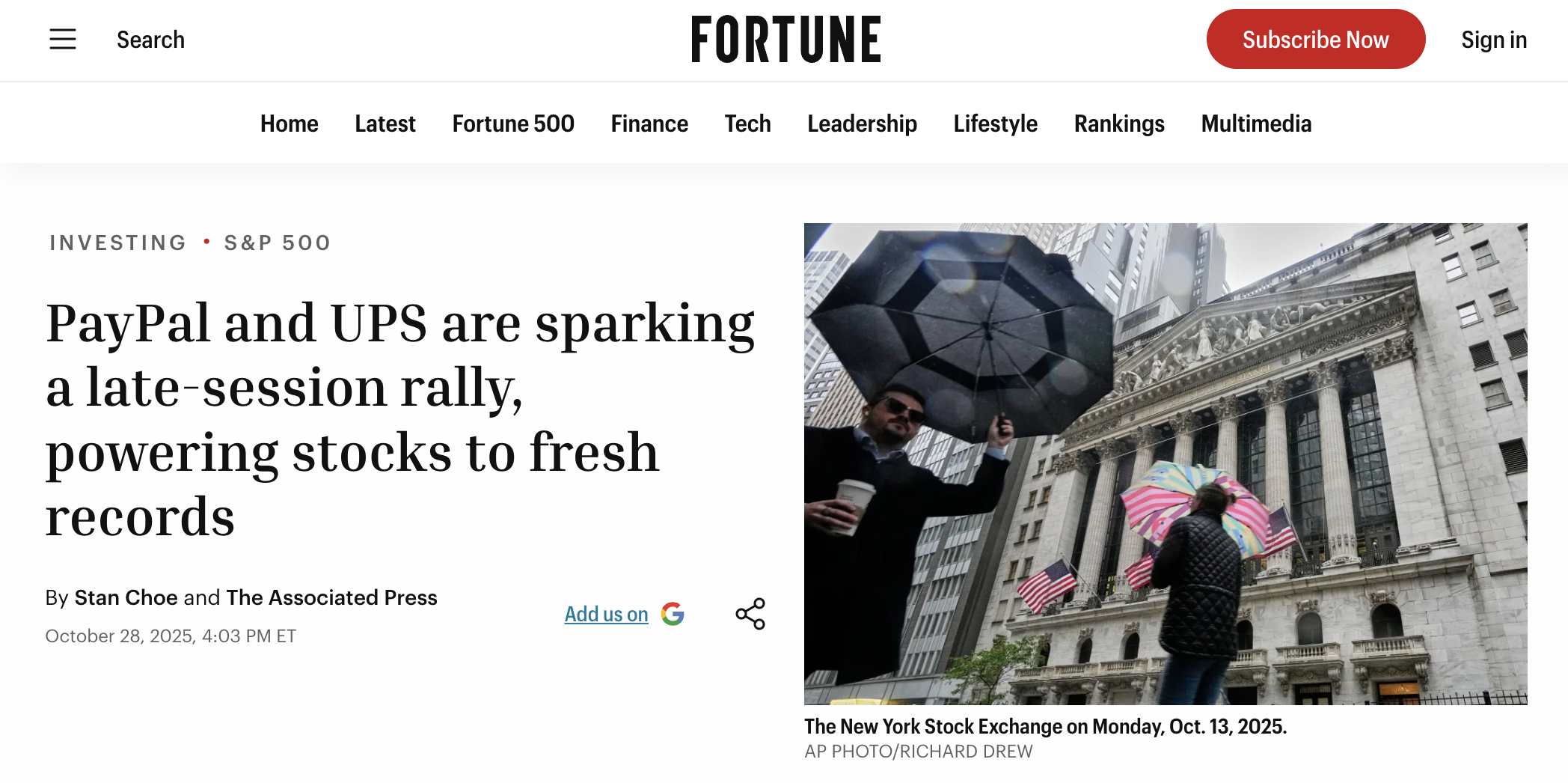Click Sign in link
This screenshot has width=1568, height=783.
click(1493, 40)
